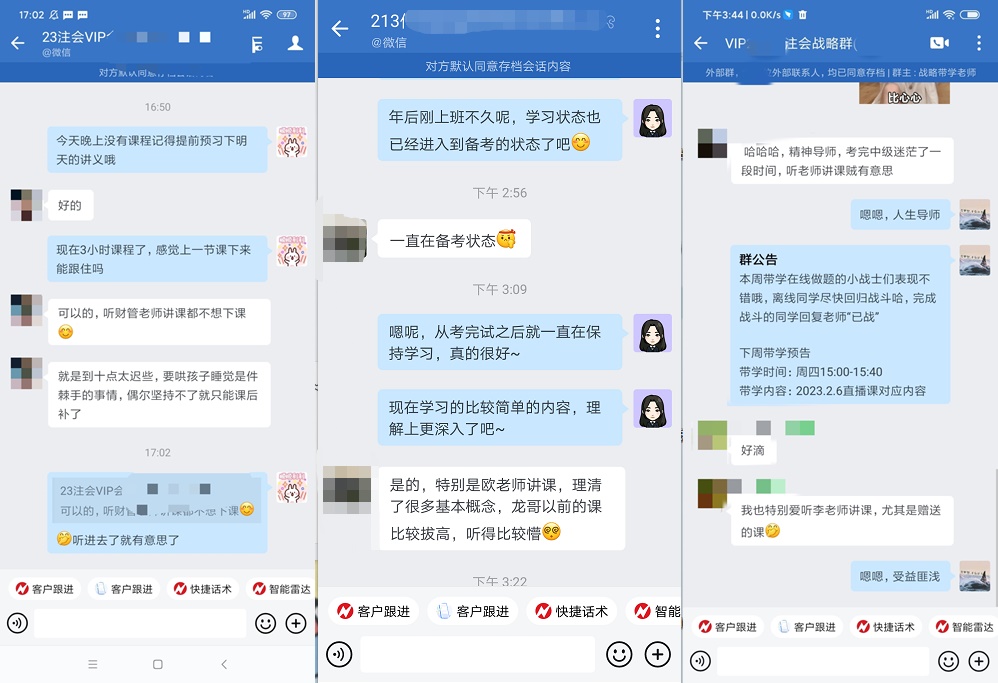
Task: Select 快捷话术 in the left chat toolbar
Action: tap(204, 589)
